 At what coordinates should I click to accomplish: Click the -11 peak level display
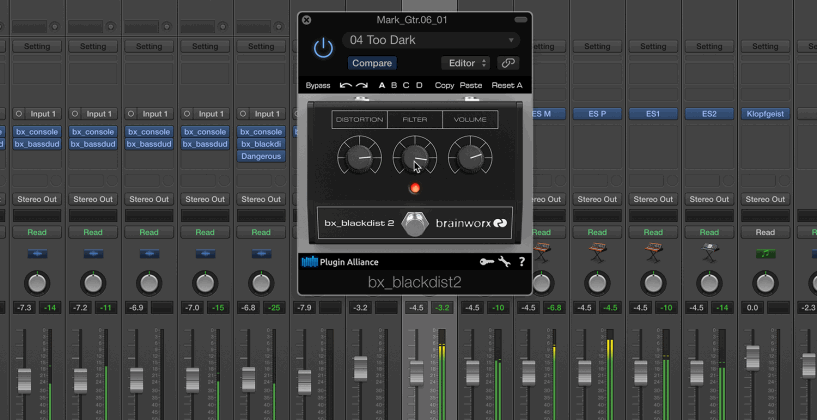click(x=106, y=308)
